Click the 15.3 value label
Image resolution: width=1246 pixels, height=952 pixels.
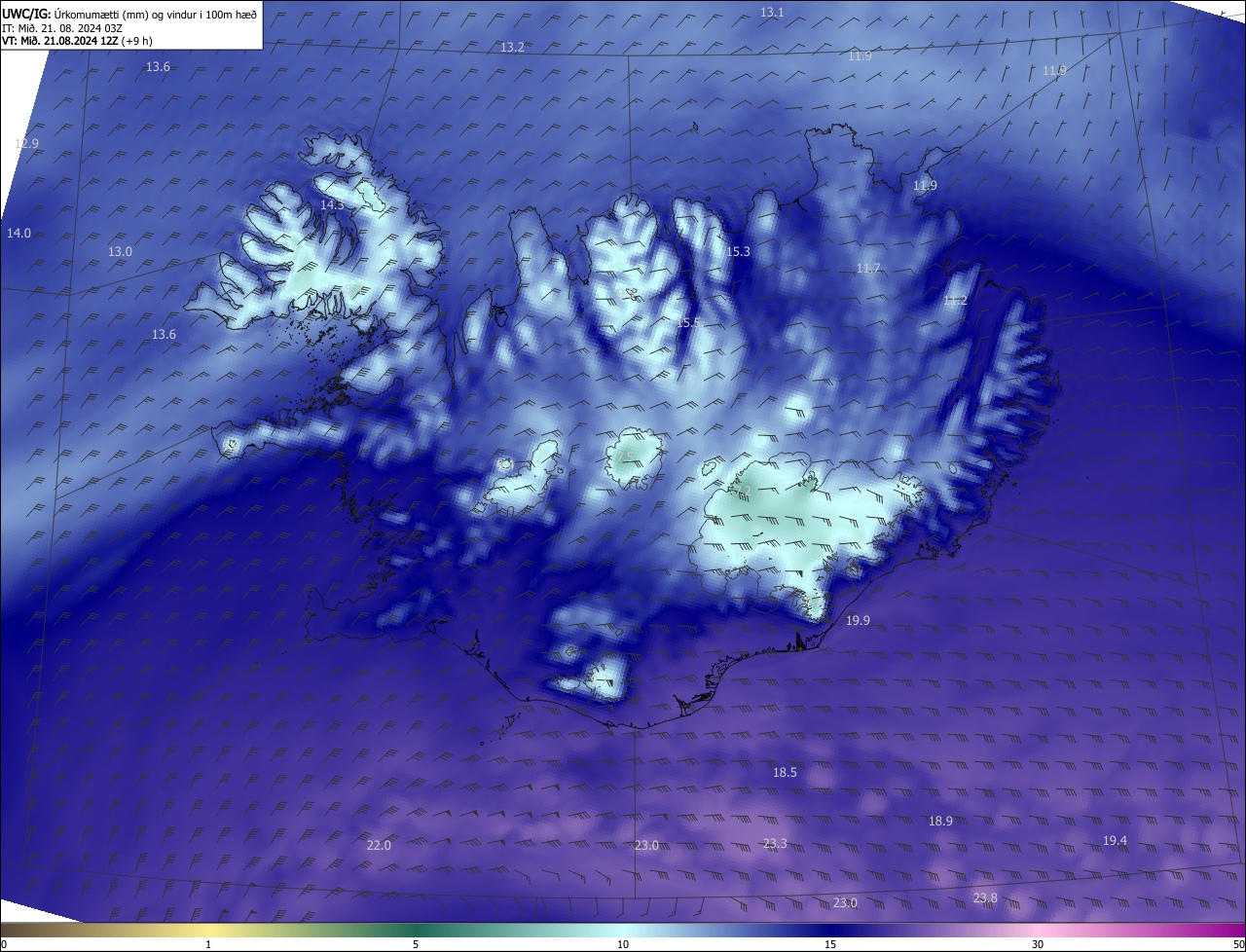pyautogui.click(x=738, y=251)
